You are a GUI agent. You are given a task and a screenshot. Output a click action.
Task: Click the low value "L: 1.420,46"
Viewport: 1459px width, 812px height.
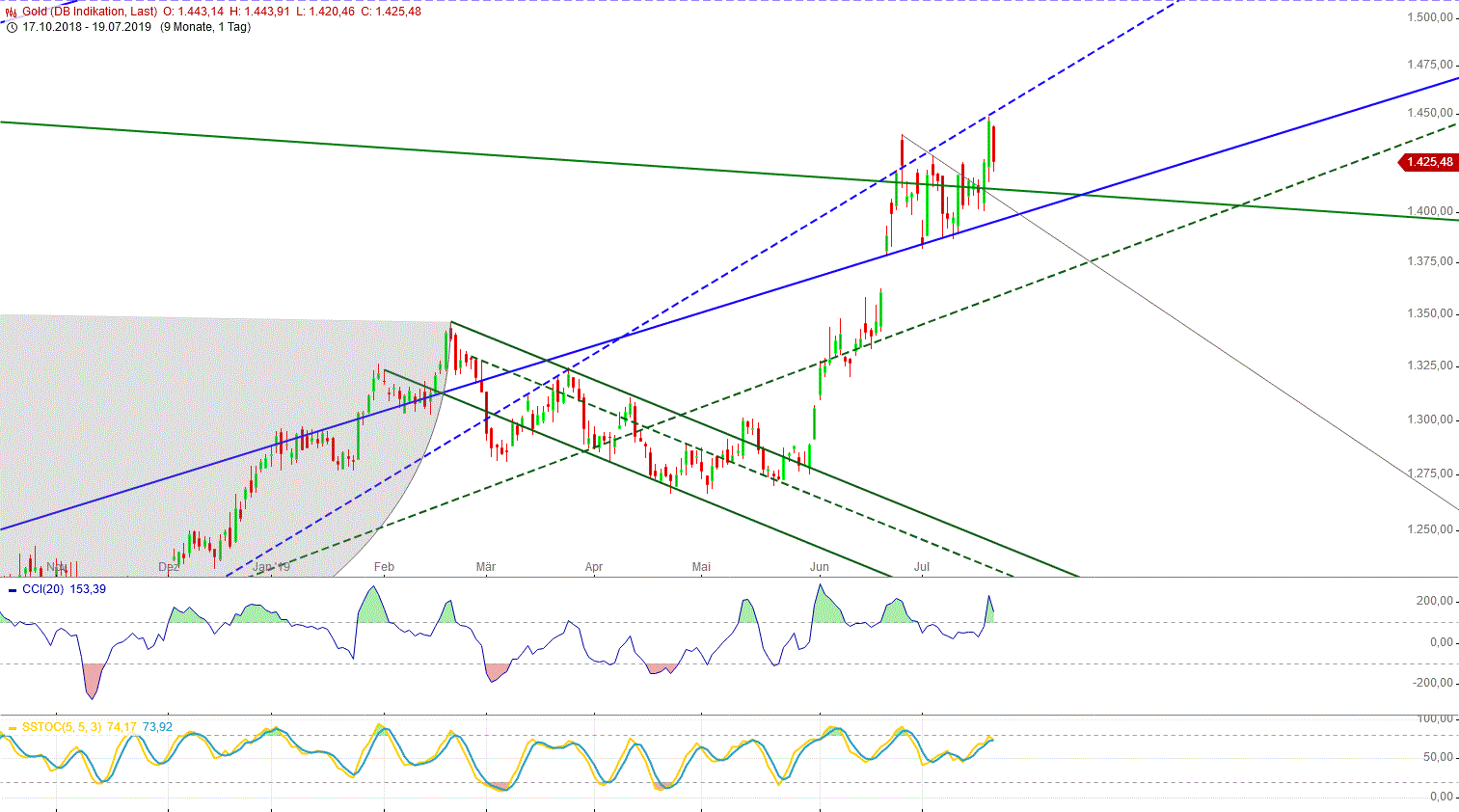[325, 12]
